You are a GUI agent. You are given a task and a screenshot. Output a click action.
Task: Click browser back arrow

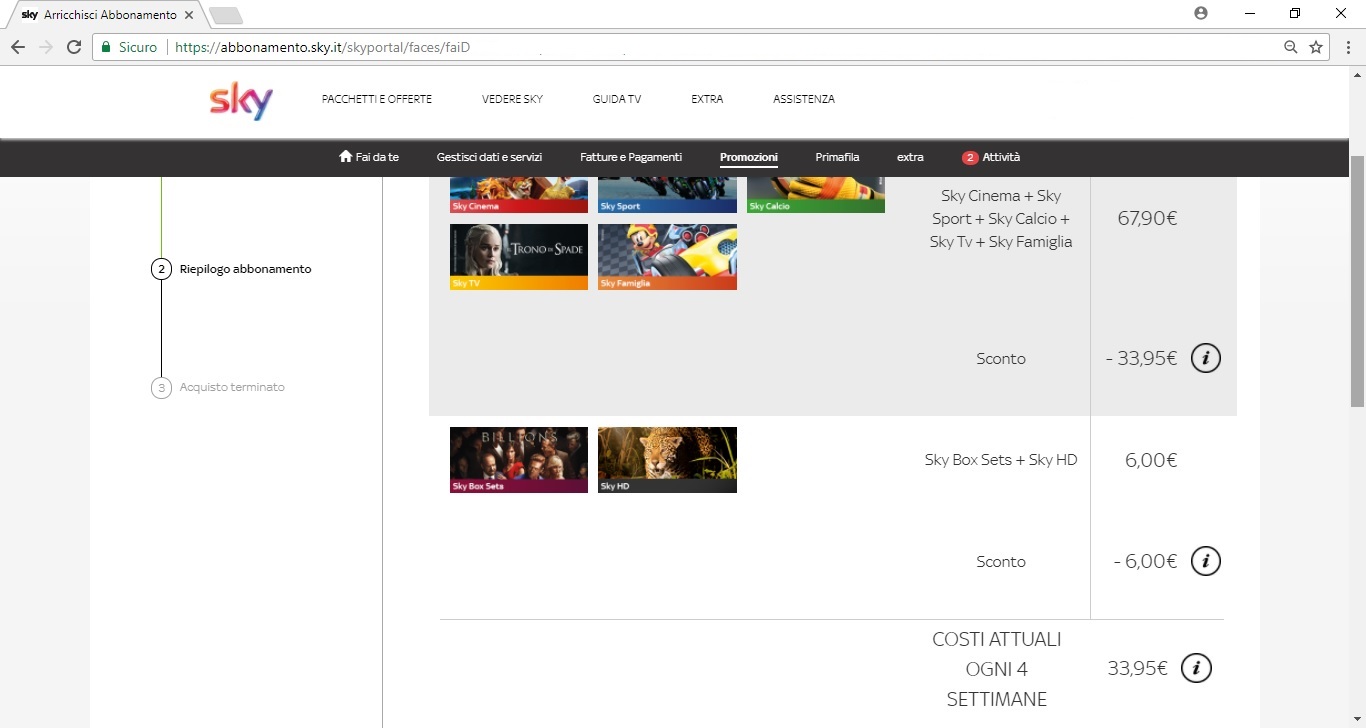click(x=18, y=47)
